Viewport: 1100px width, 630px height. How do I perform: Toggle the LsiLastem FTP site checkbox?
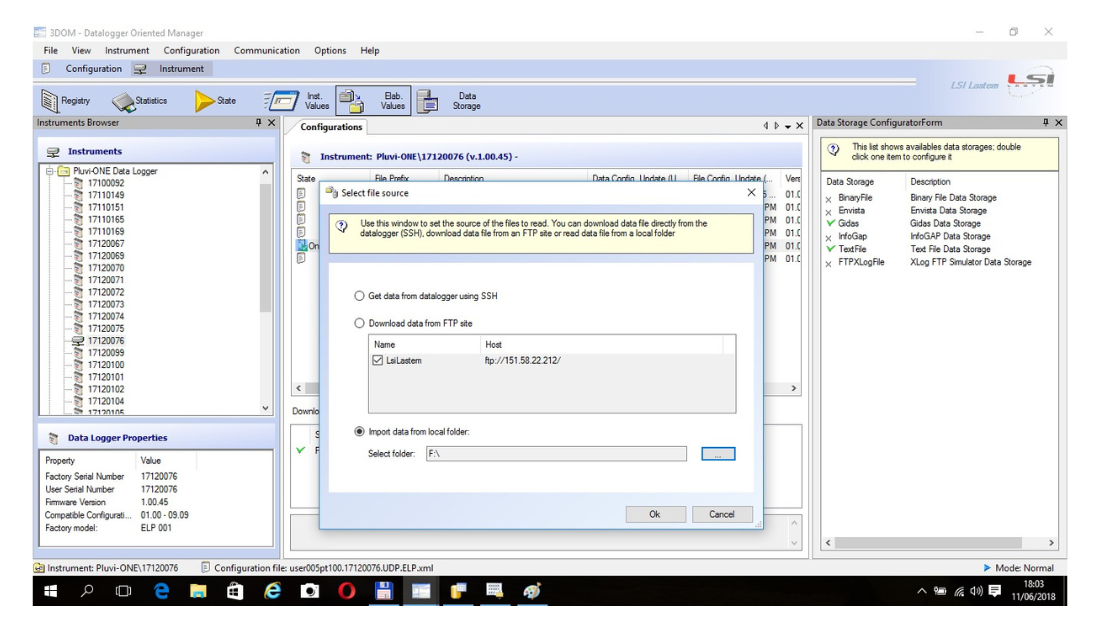tap(378, 360)
